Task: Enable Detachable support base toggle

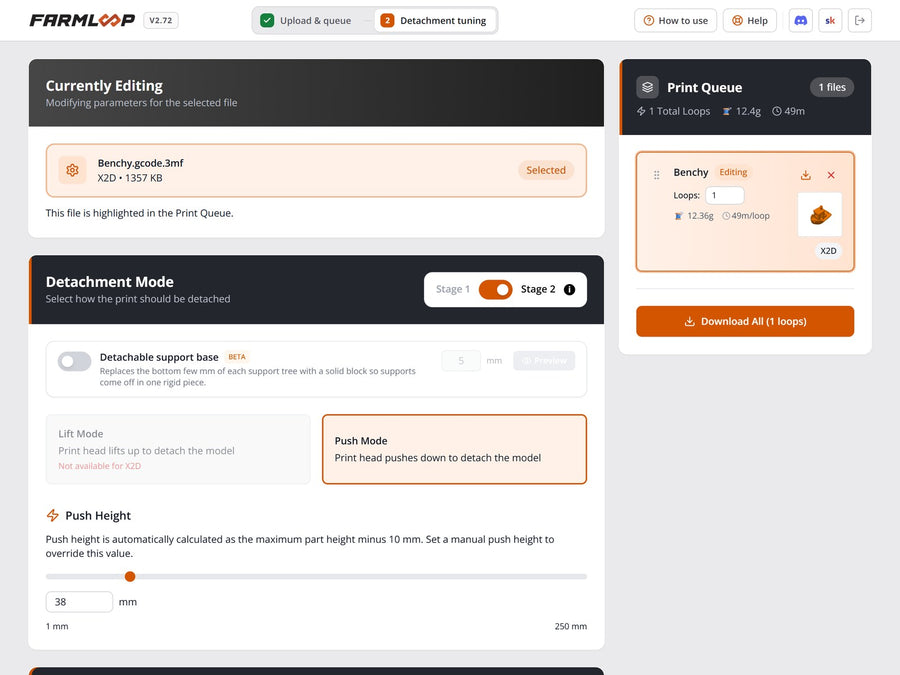Action: (74, 362)
